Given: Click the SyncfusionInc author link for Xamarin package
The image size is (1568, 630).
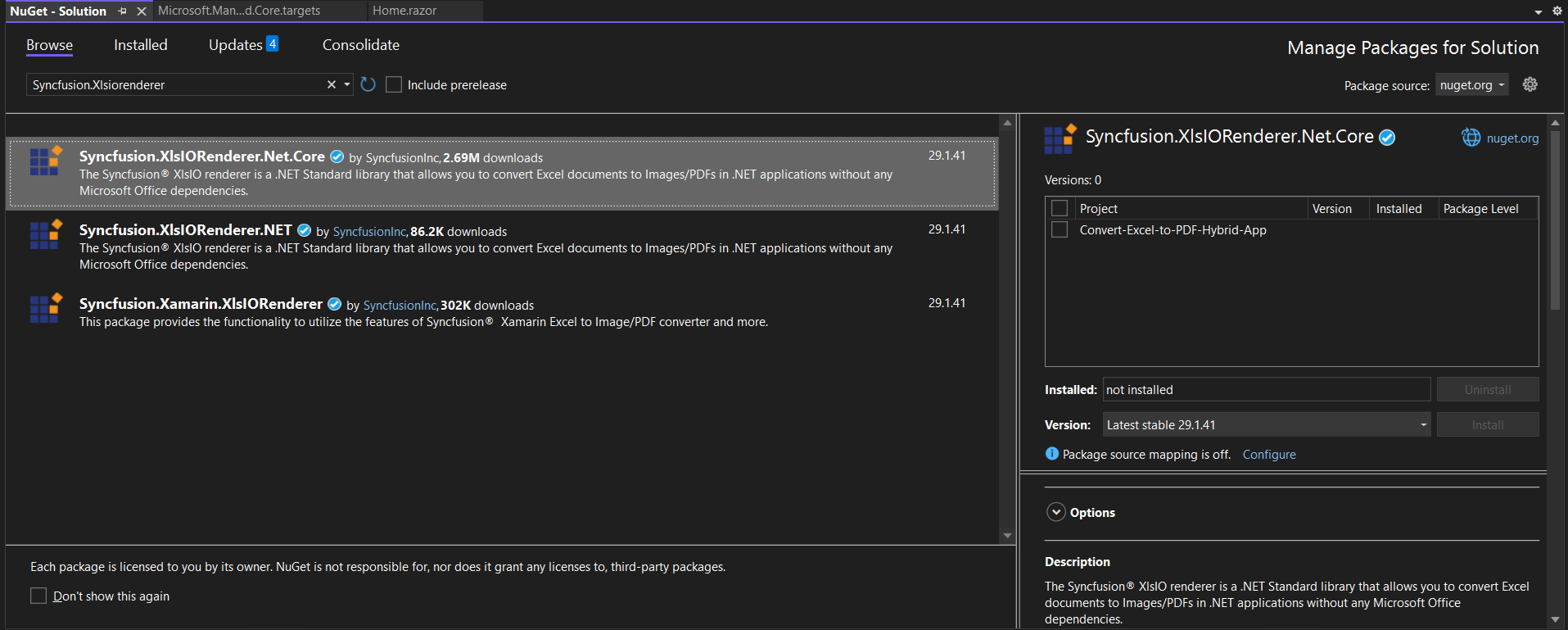Looking at the screenshot, I should tap(400, 306).
